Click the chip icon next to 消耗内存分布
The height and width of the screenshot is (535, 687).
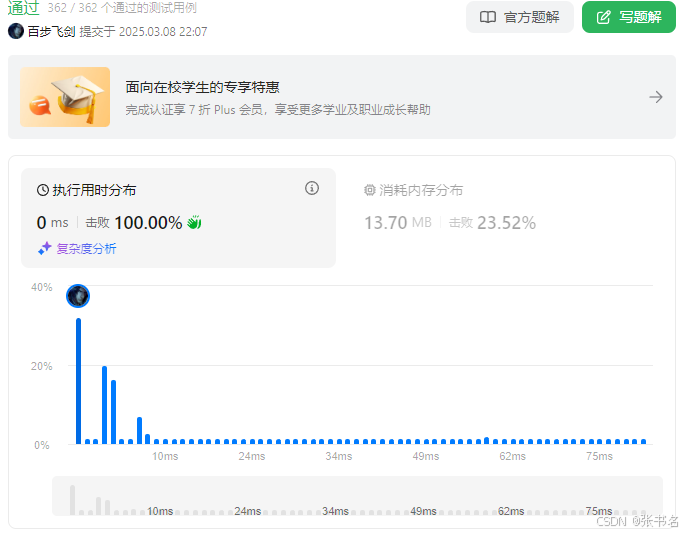point(370,190)
